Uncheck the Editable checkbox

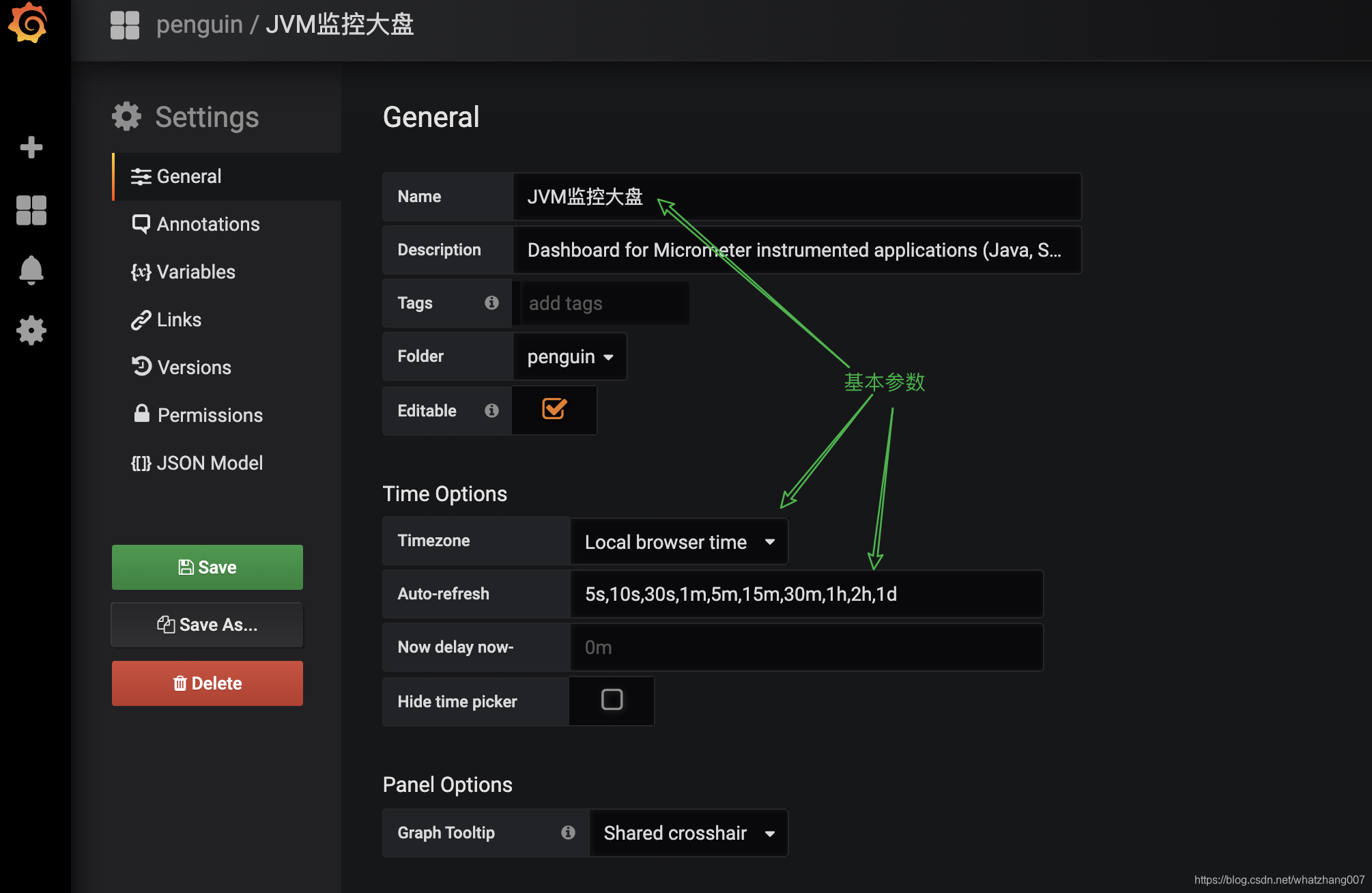click(554, 410)
